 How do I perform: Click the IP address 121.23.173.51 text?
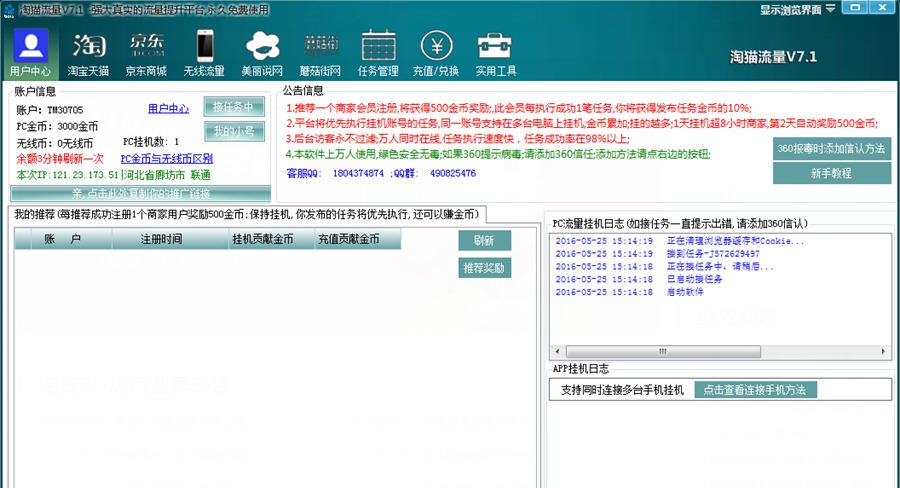(x=85, y=175)
